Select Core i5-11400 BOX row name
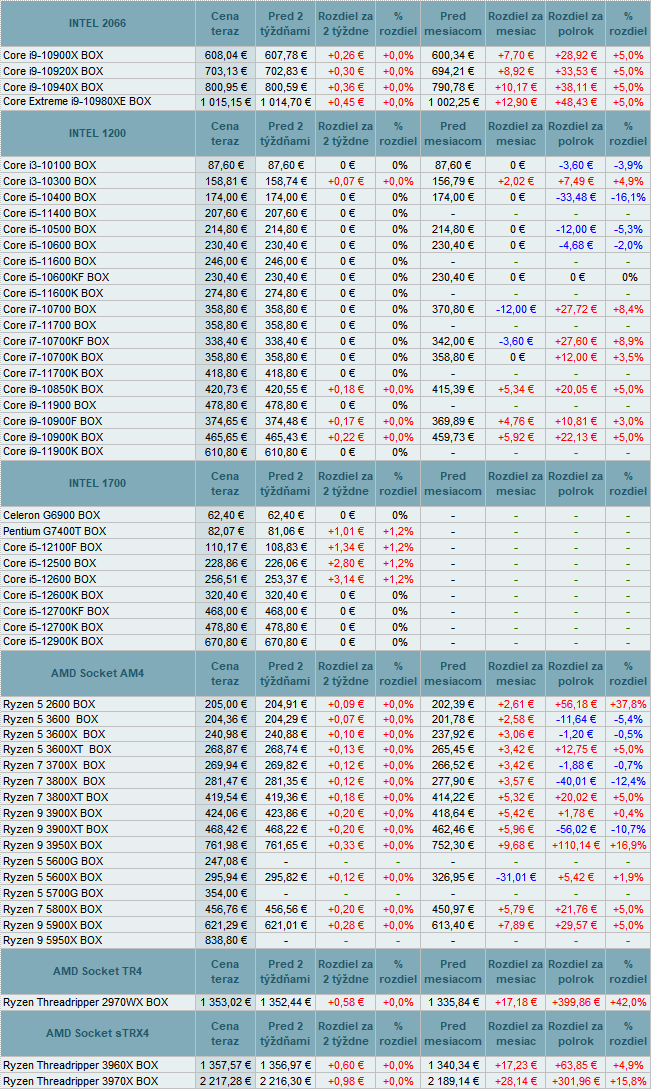The width and height of the screenshot is (651, 1089). (x=50, y=213)
